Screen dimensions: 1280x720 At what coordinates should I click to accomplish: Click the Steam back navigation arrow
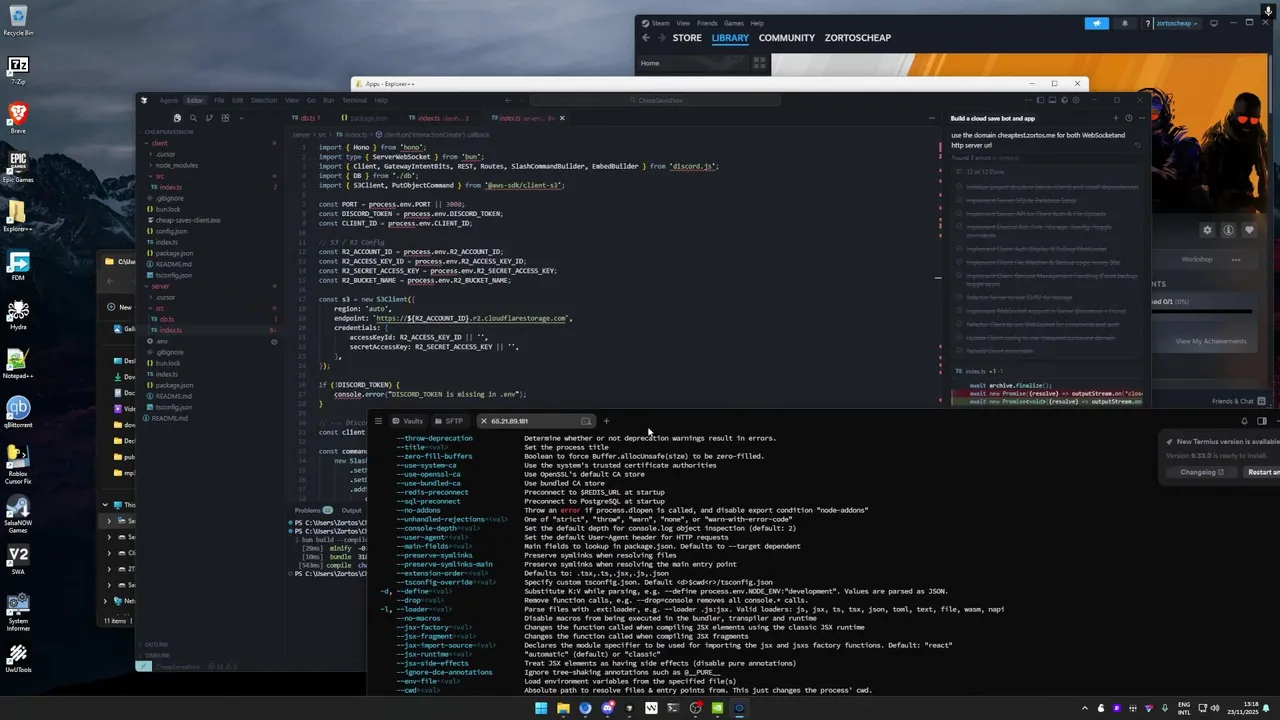646,38
